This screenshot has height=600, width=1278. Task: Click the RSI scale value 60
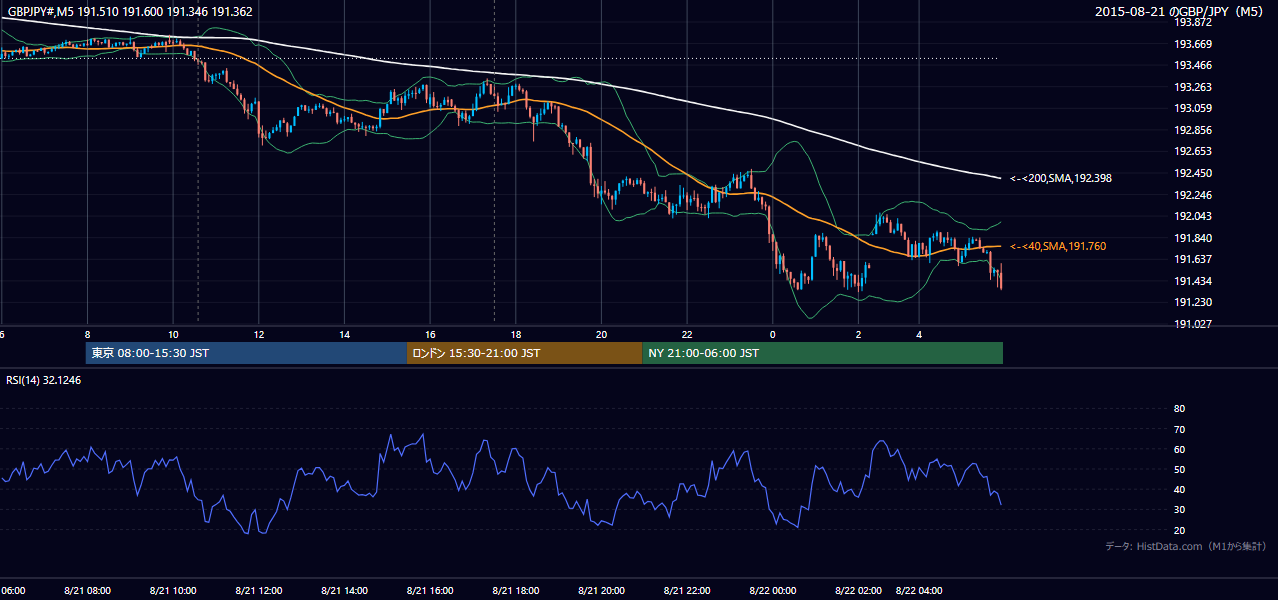1179,449
